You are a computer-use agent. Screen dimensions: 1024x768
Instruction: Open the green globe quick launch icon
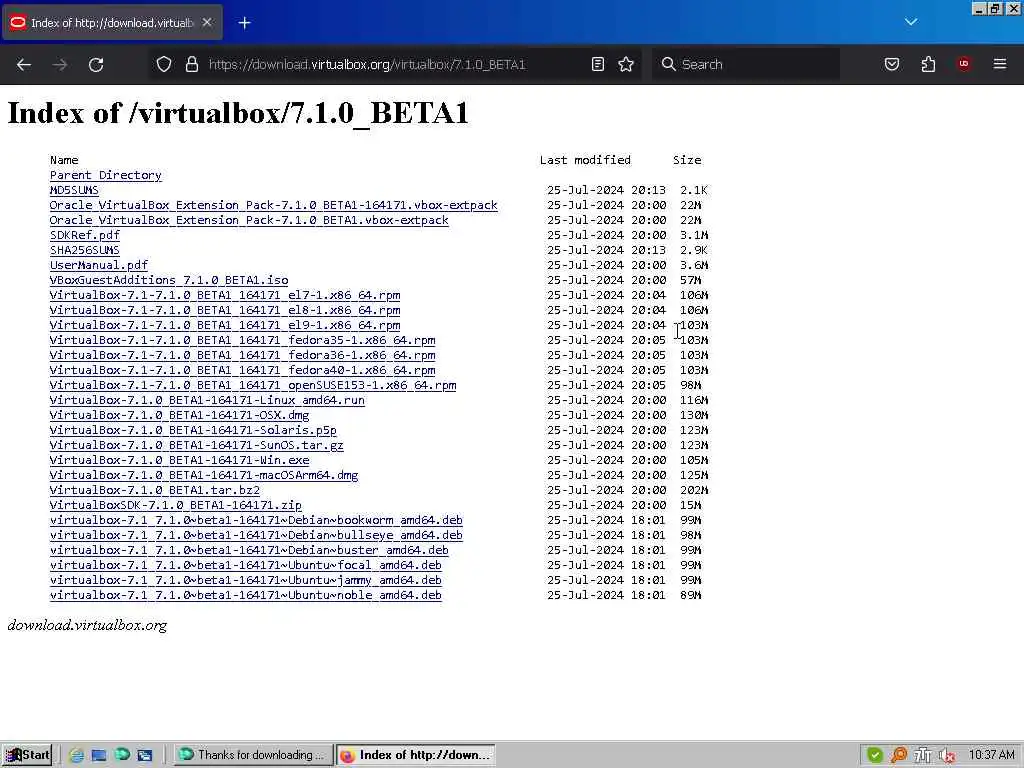tap(122, 754)
